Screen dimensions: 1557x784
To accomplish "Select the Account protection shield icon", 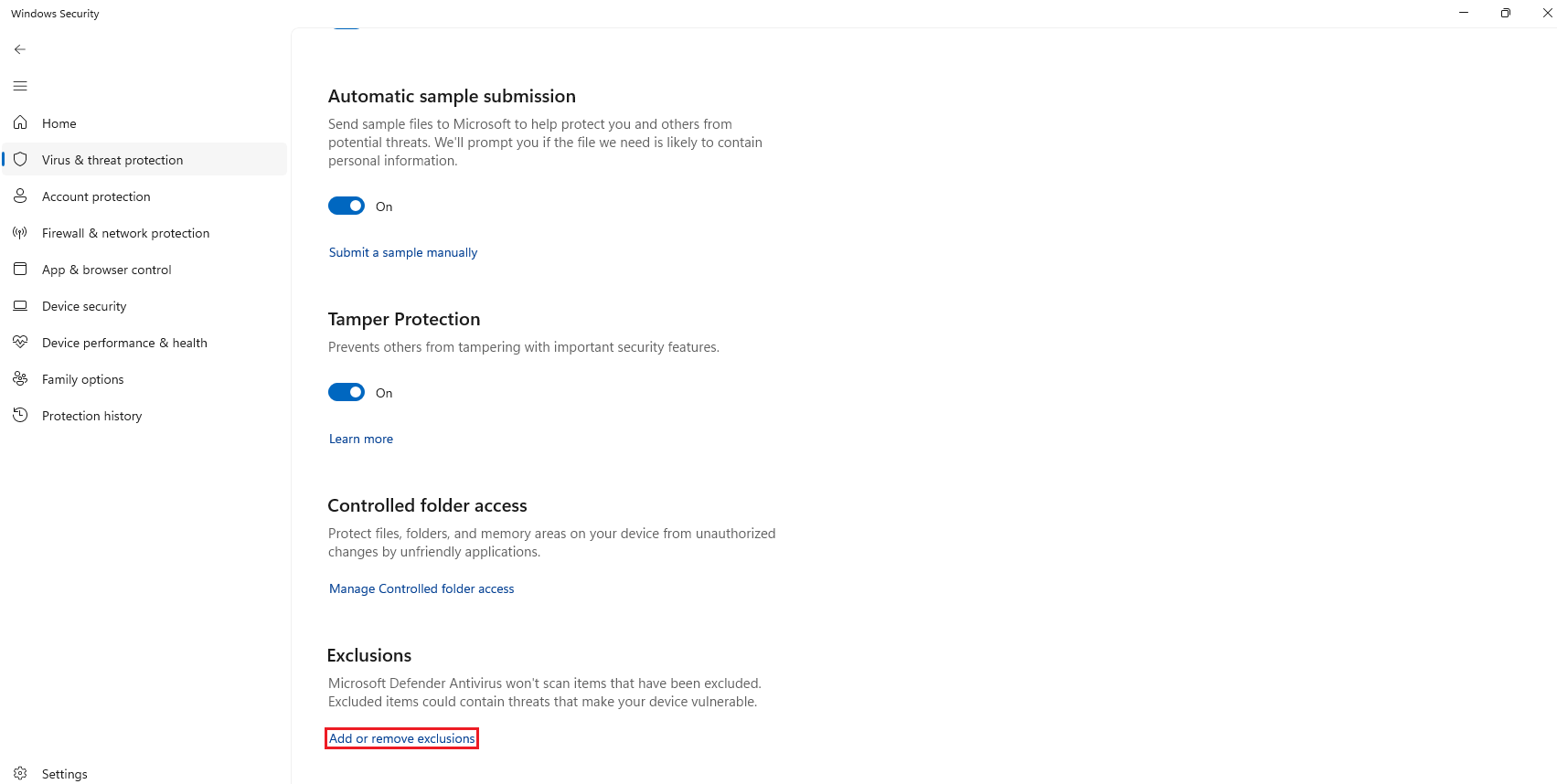I will [x=20, y=196].
